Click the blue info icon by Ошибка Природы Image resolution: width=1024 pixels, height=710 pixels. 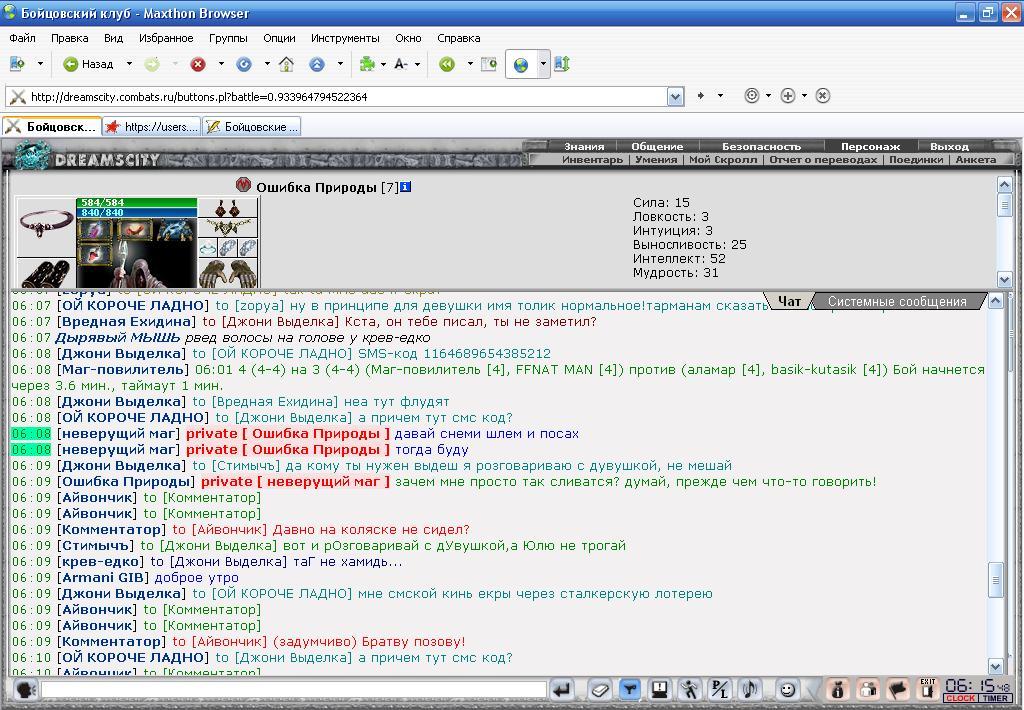tap(405, 187)
